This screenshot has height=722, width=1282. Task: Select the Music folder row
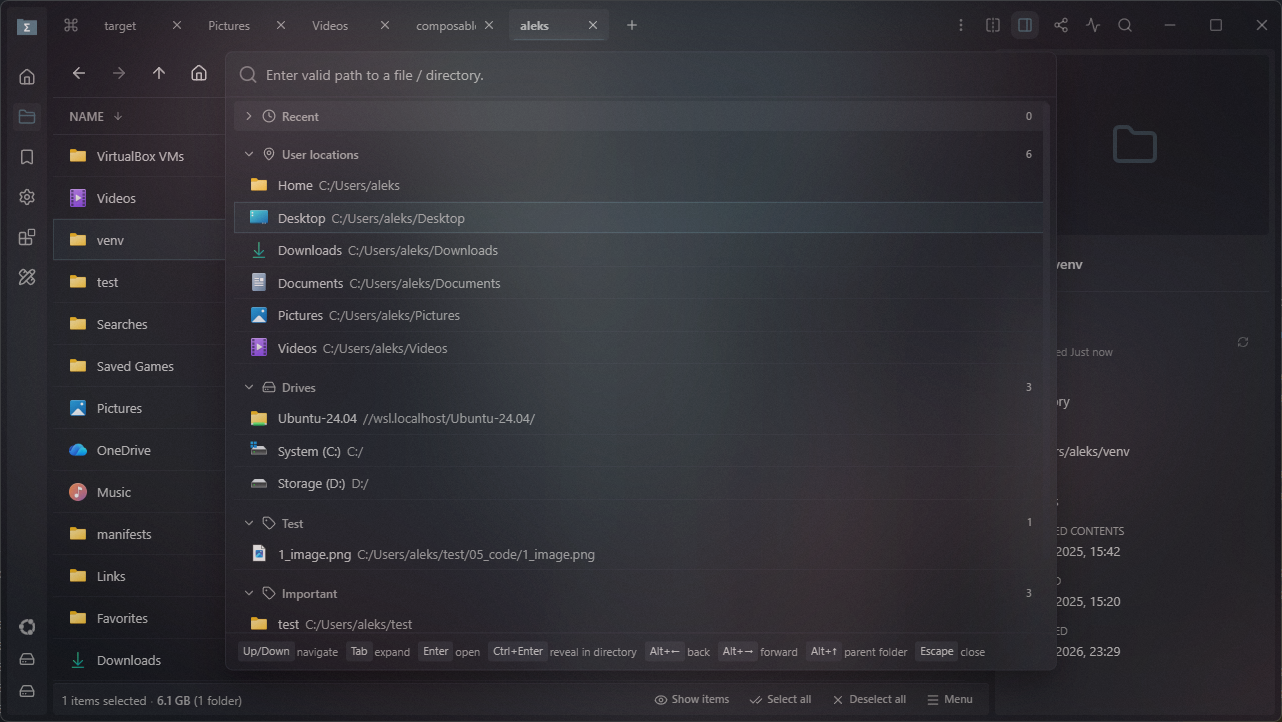point(139,492)
